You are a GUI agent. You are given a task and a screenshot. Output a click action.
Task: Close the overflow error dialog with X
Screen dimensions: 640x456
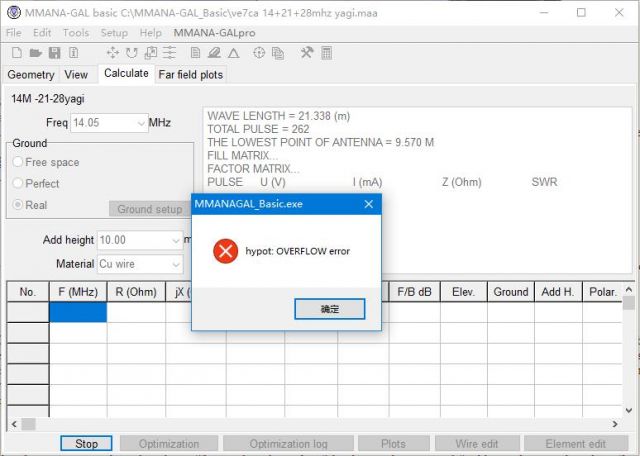click(369, 204)
